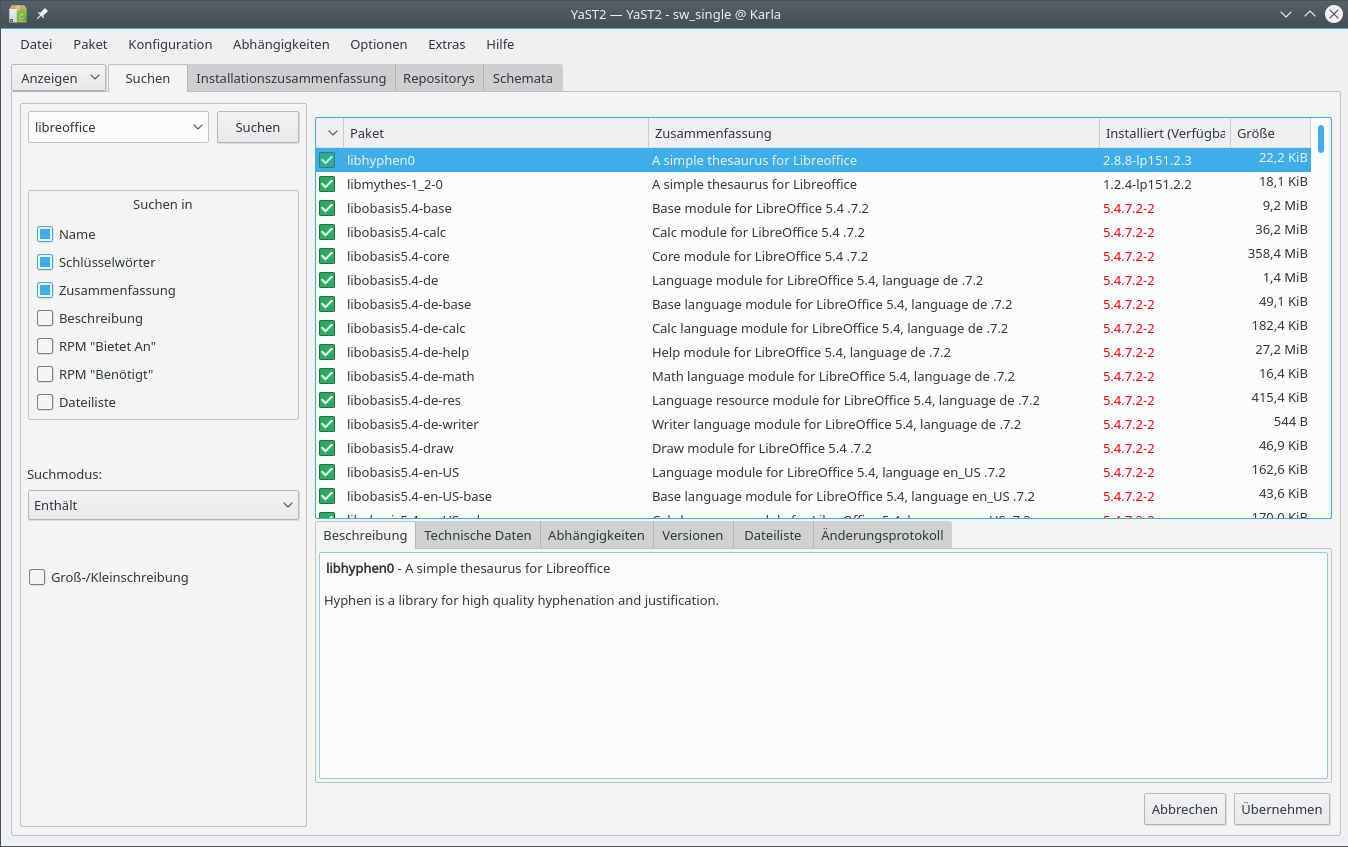Open the Abhängigkeiten details tab
The image size is (1348, 847).
click(x=596, y=535)
